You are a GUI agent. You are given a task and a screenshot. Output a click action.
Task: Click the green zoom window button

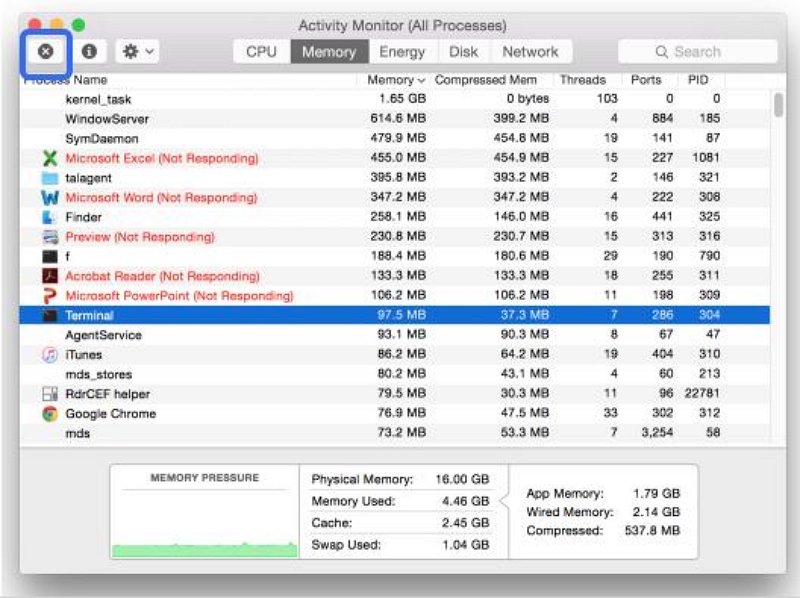79,24
